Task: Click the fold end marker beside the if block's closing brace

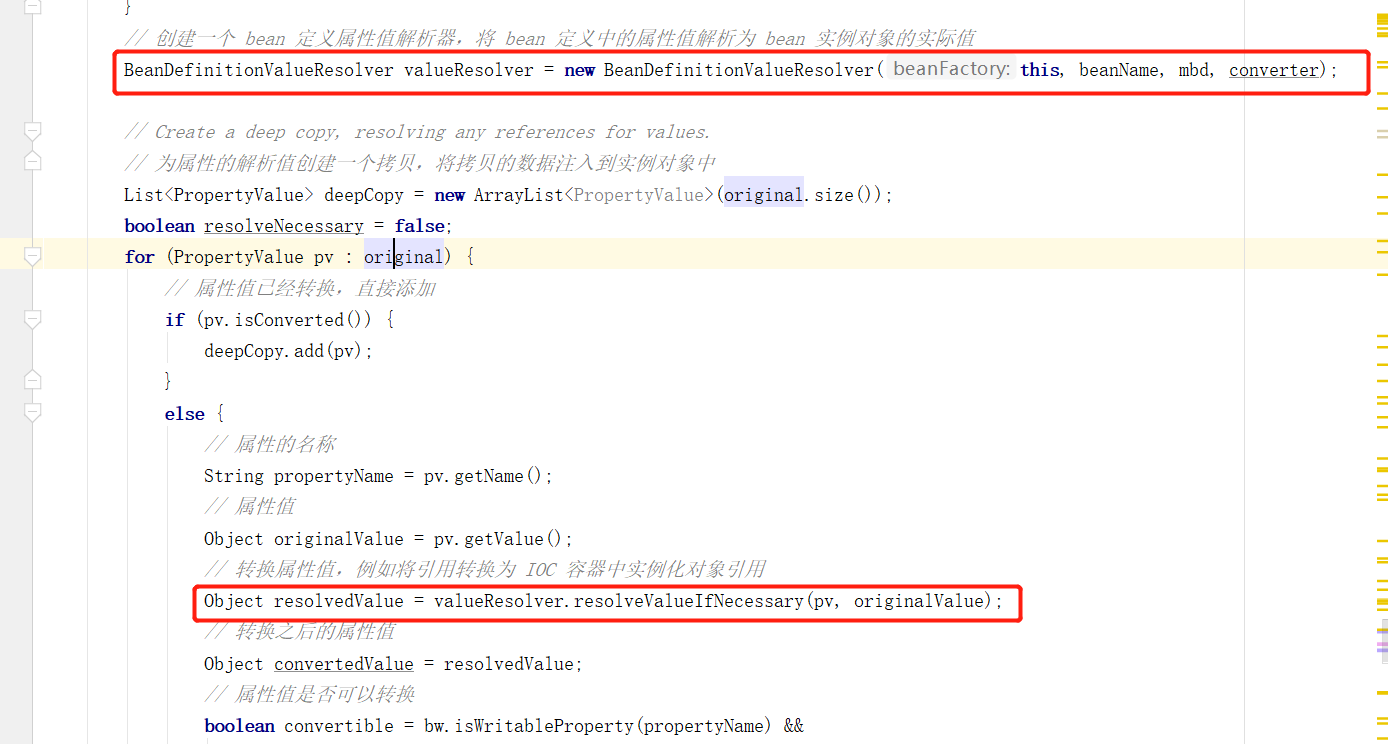Action: click(x=33, y=380)
